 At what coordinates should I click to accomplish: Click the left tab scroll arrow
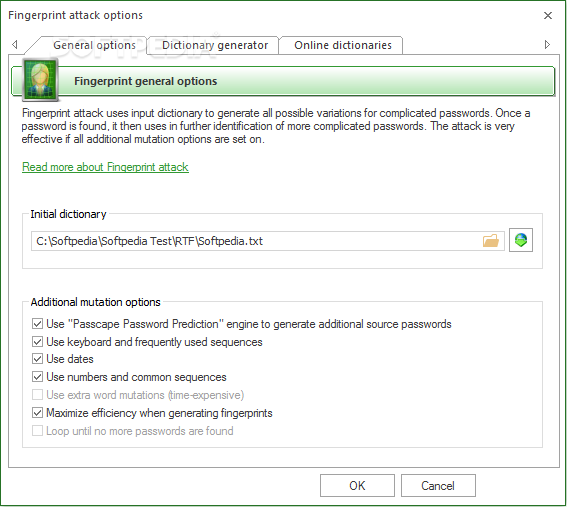click(14, 44)
